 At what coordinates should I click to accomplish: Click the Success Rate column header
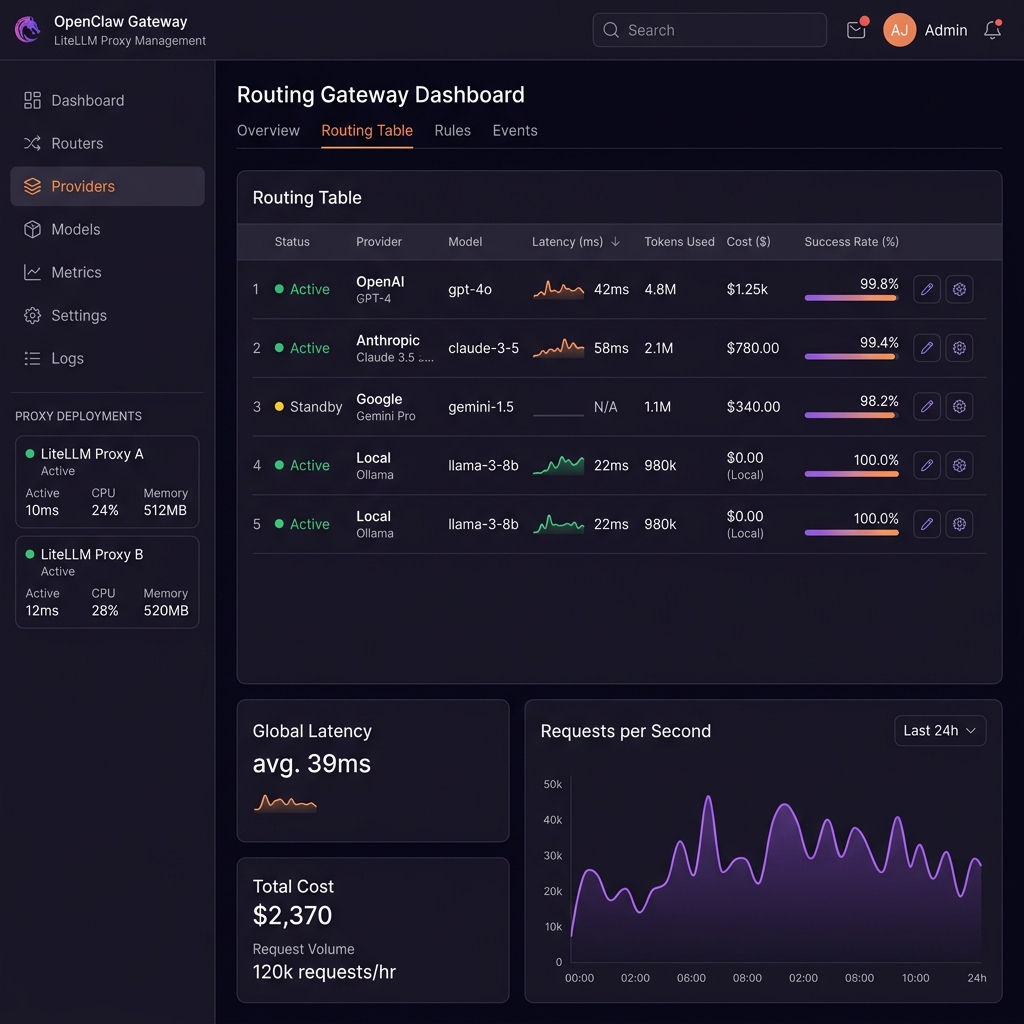[x=851, y=242]
